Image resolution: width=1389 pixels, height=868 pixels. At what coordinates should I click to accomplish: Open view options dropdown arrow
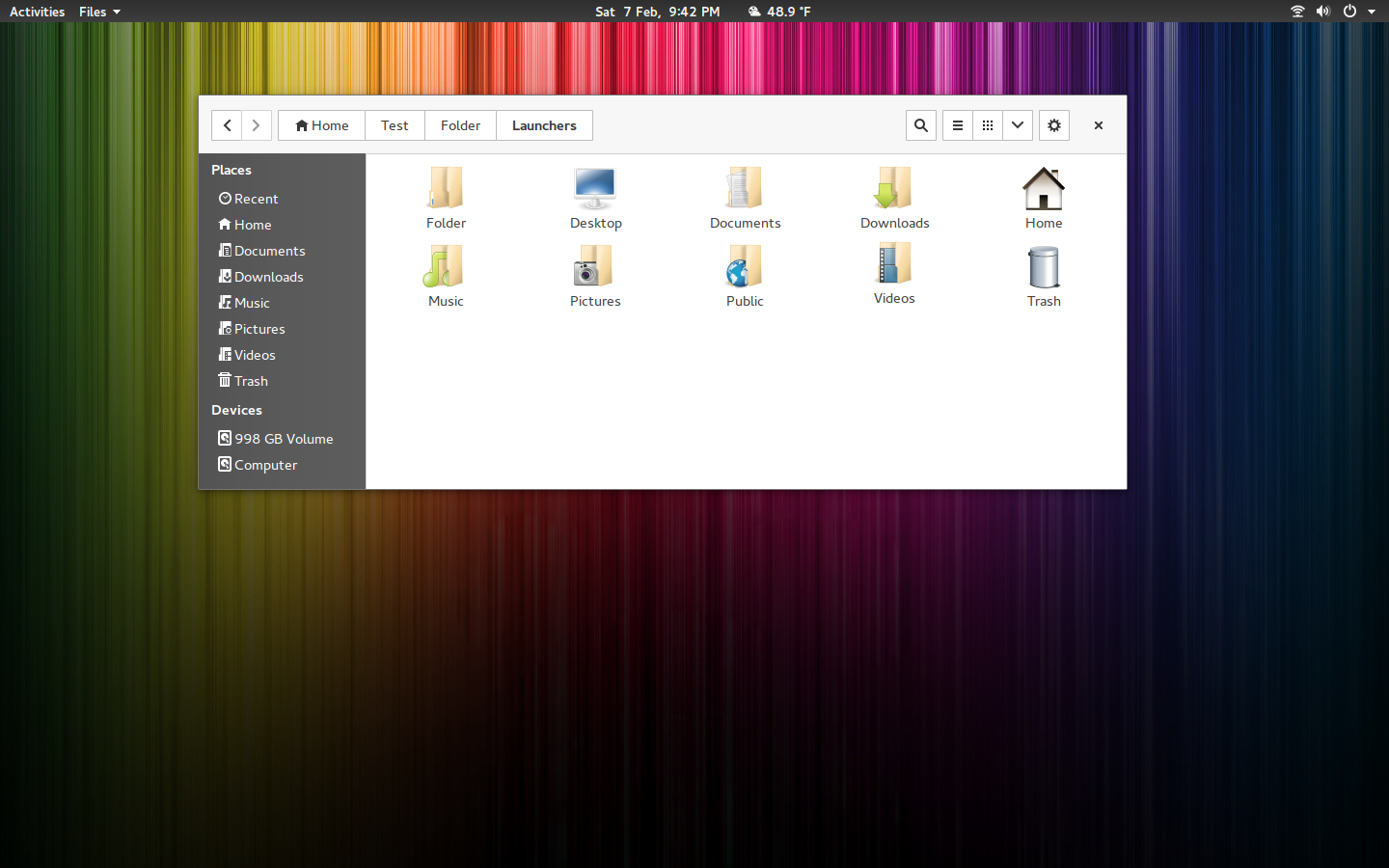[1018, 125]
